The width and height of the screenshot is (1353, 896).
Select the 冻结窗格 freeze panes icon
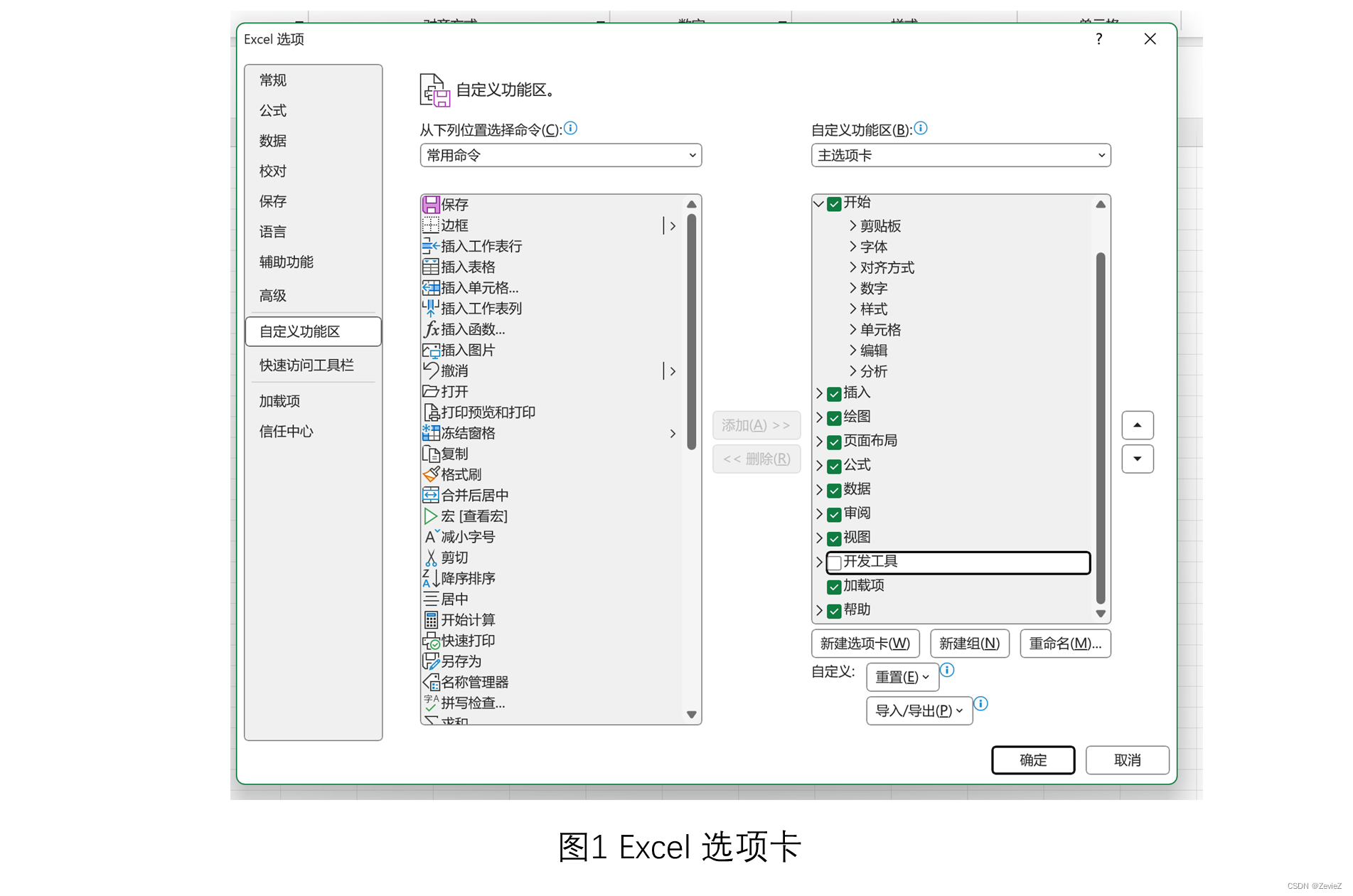431,432
